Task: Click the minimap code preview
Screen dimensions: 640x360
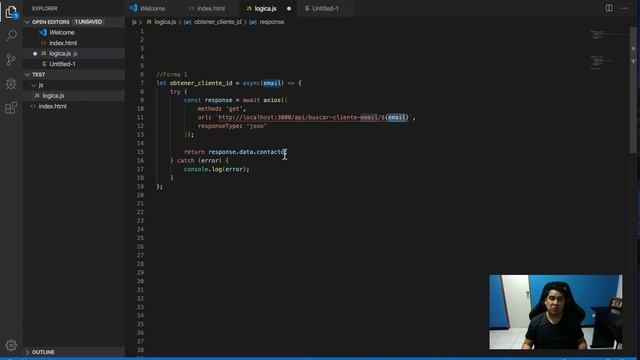Action: click(x=607, y=49)
